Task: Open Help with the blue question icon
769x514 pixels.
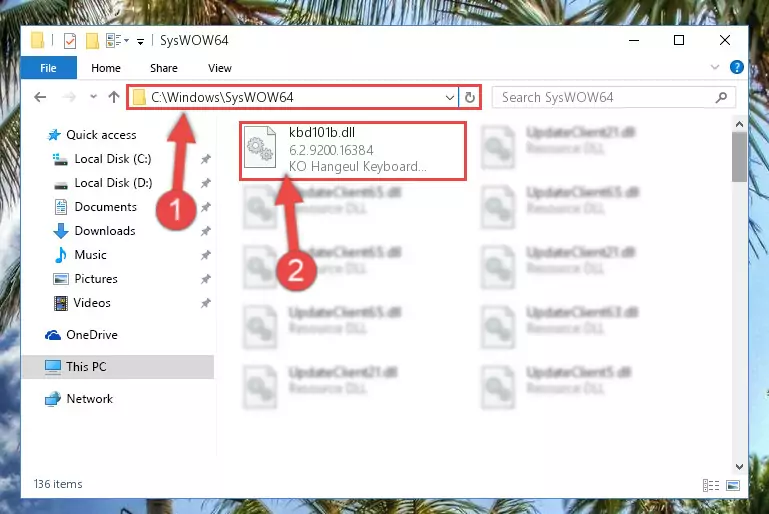Action: [736, 67]
